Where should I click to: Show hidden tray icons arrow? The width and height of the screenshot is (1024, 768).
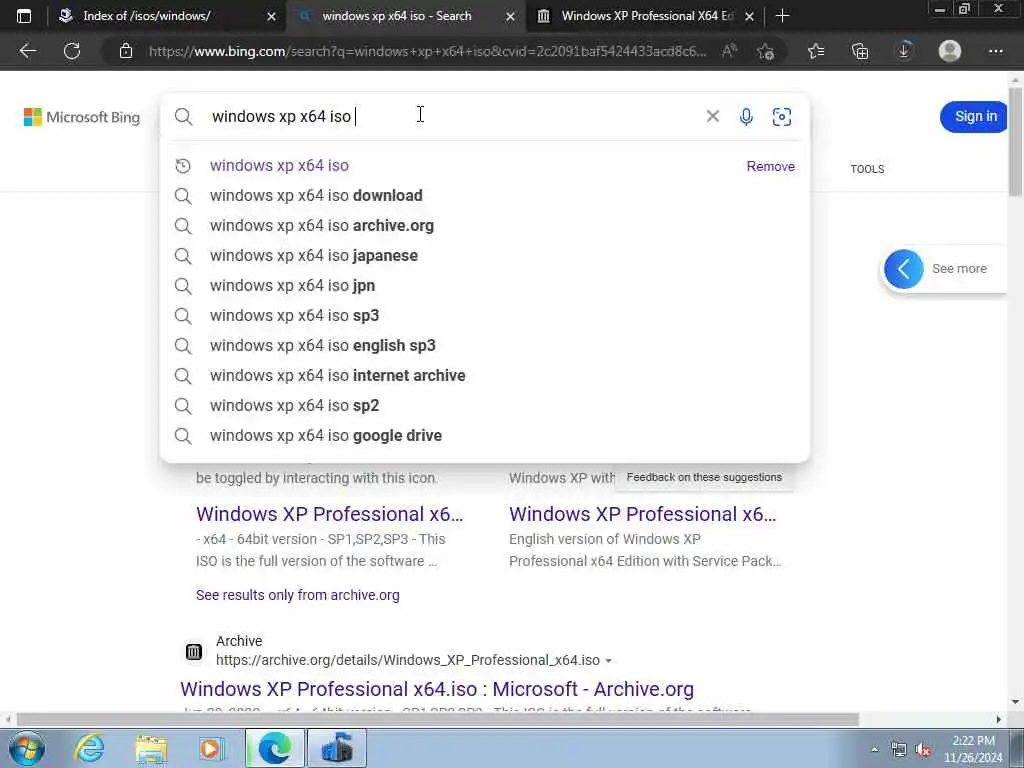(x=874, y=749)
